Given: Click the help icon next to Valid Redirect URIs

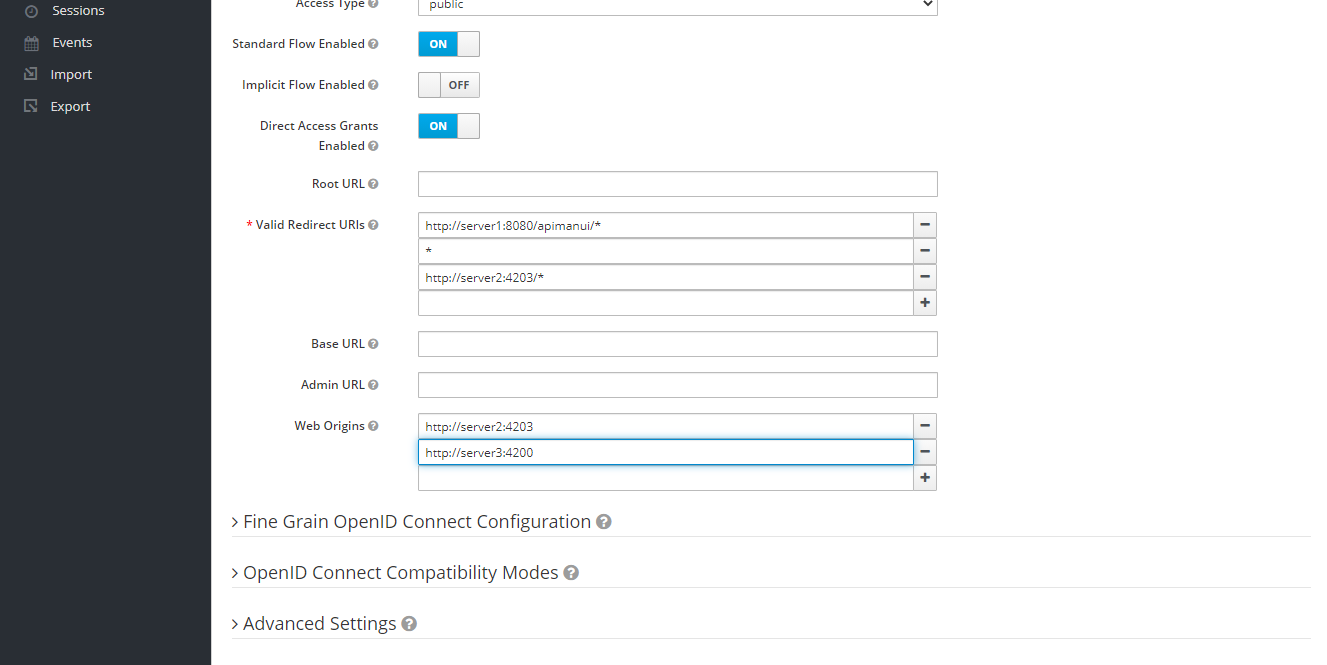Looking at the screenshot, I should tap(374, 224).
